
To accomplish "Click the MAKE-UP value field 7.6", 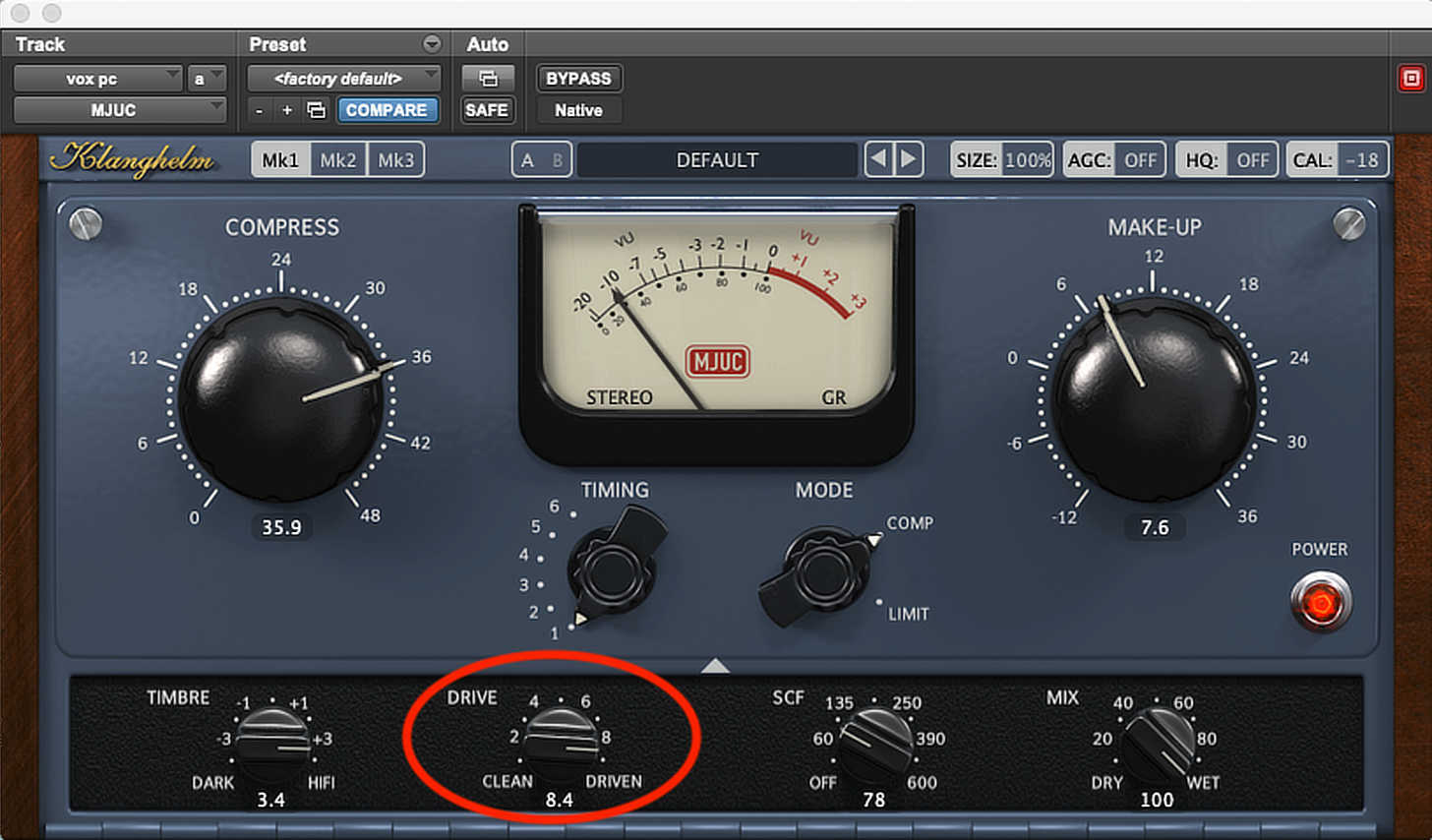I will (x=1155, y=527).
